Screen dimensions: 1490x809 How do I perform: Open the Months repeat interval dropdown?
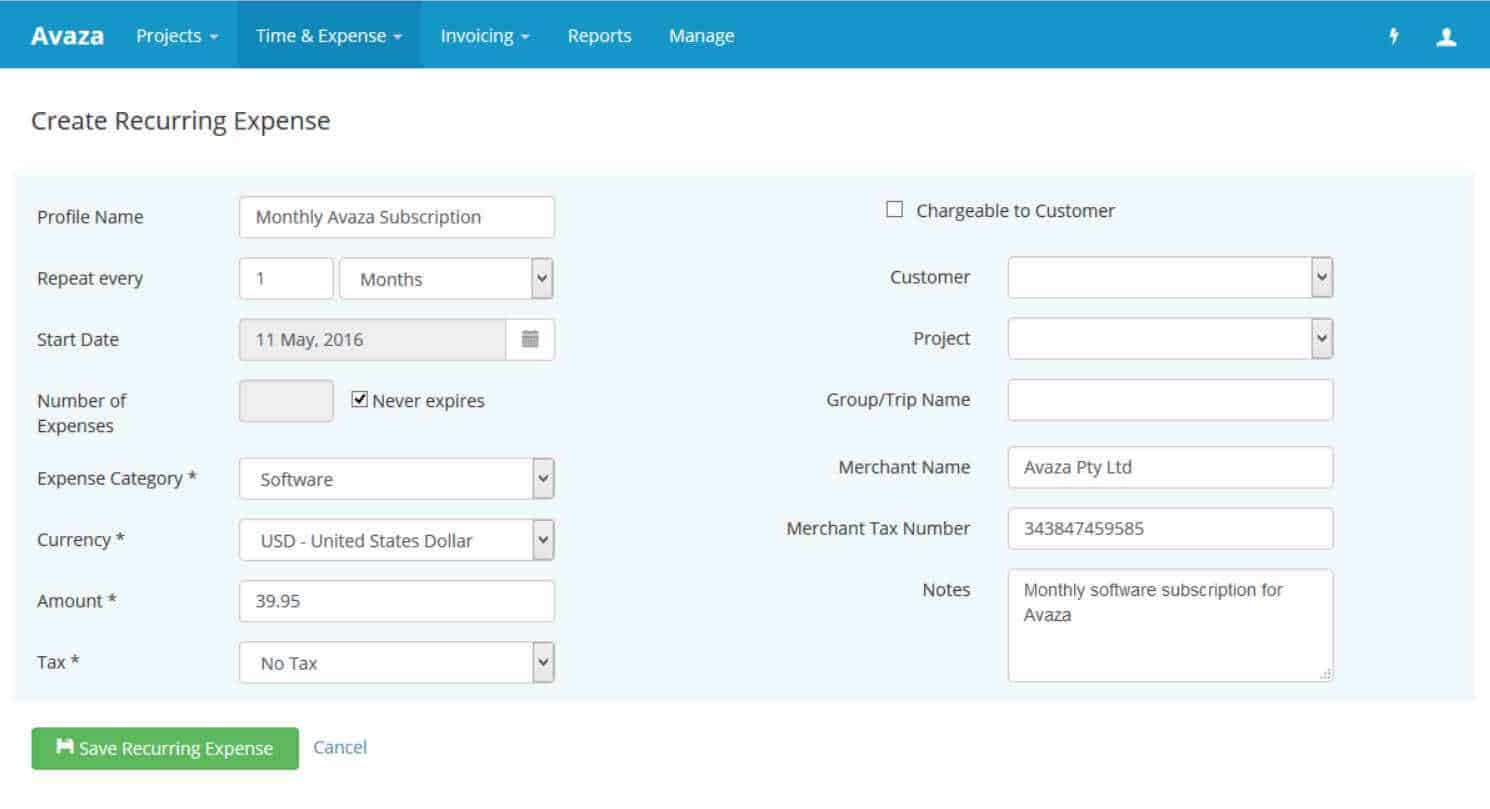[446, 279]
